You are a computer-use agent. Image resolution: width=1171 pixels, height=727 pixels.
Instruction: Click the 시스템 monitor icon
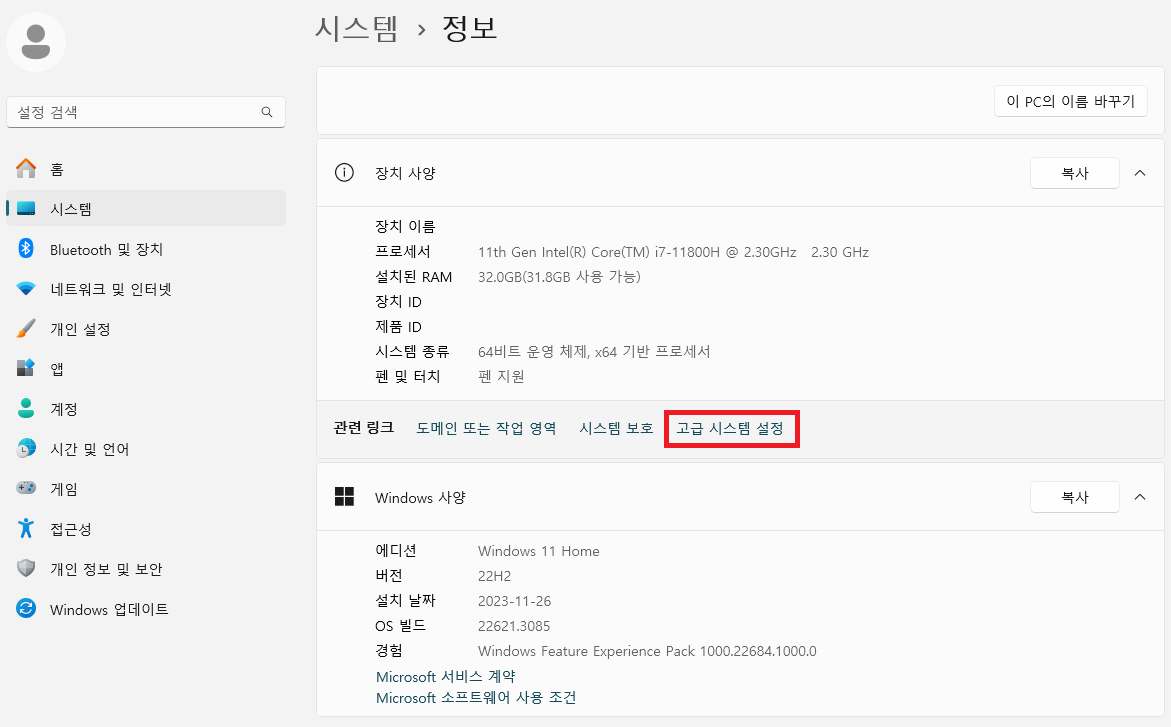coord(26,208)
